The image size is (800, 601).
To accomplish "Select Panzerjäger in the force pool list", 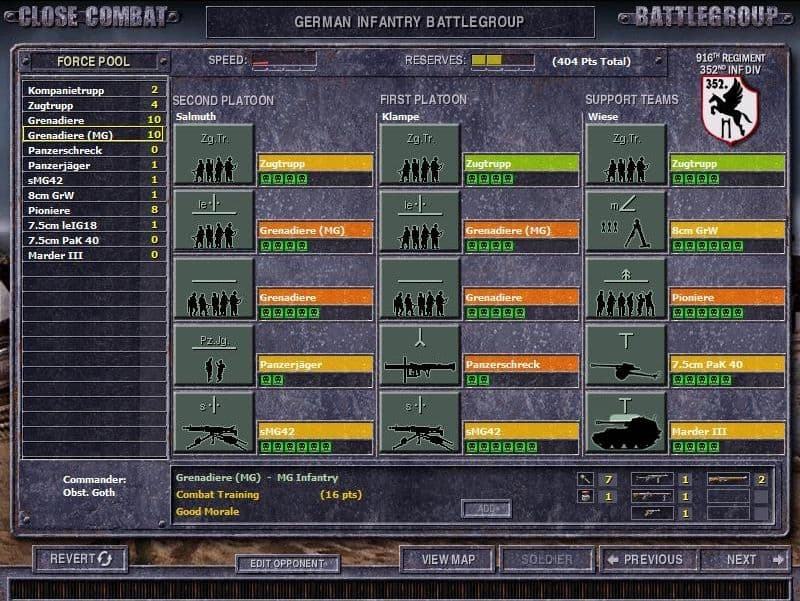I will click(94, 165).
